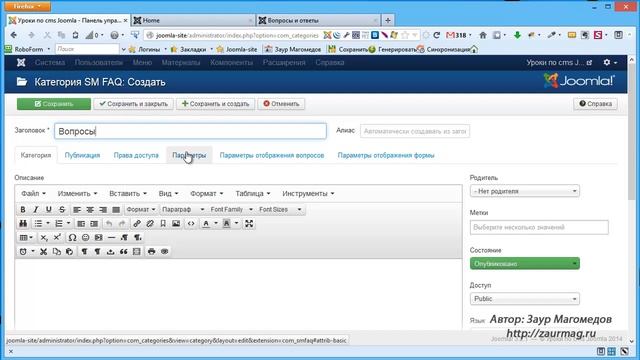Remove link with the unlink icon
Screen dimensions: 640x360
click(150, 223)
